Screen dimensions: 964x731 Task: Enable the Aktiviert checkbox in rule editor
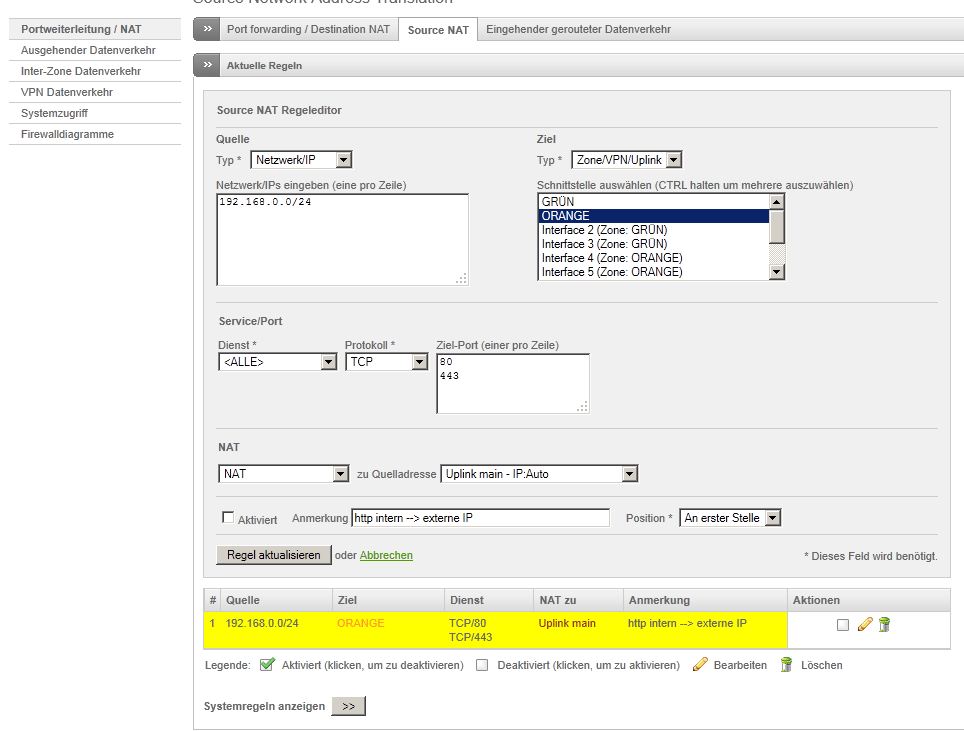pos(227,518)
